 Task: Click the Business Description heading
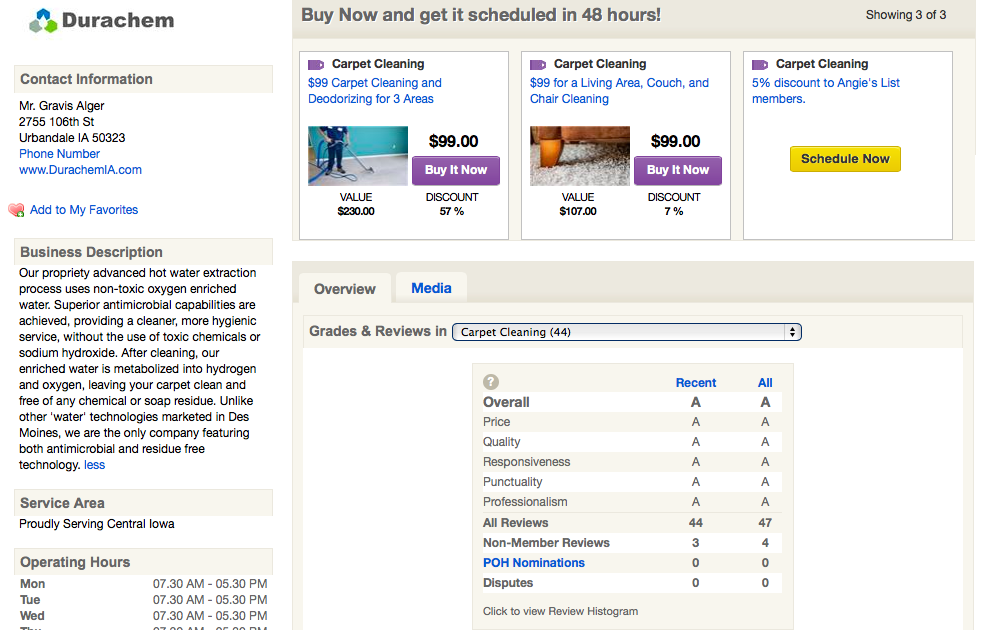point(91,252)
